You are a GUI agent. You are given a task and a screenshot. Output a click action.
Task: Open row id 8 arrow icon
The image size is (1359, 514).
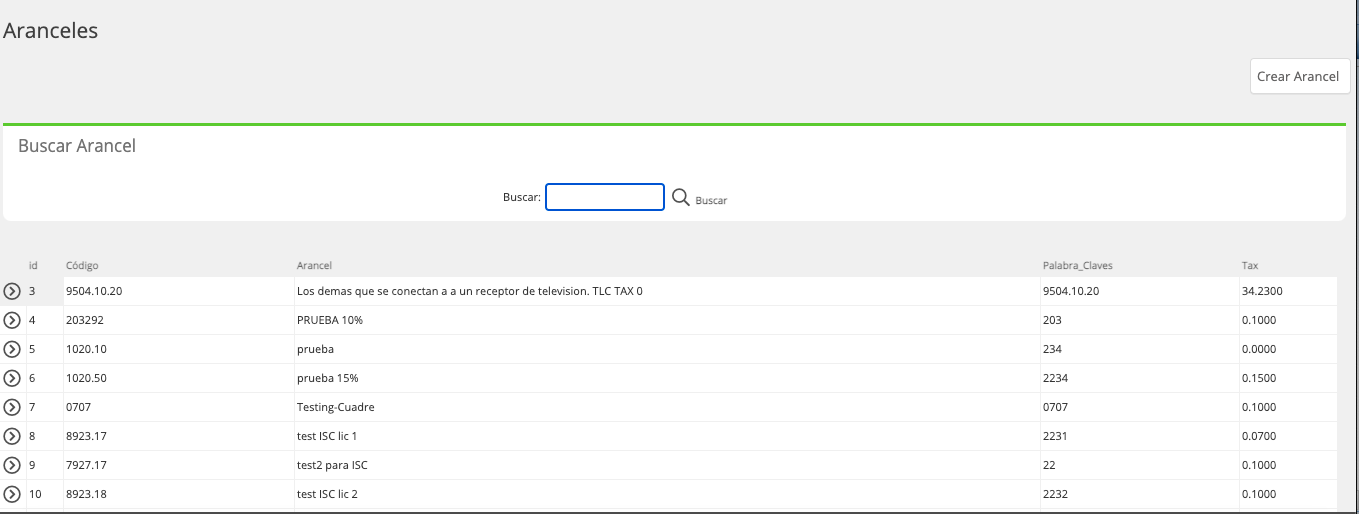pyautogui.click(x=12, y=437)
